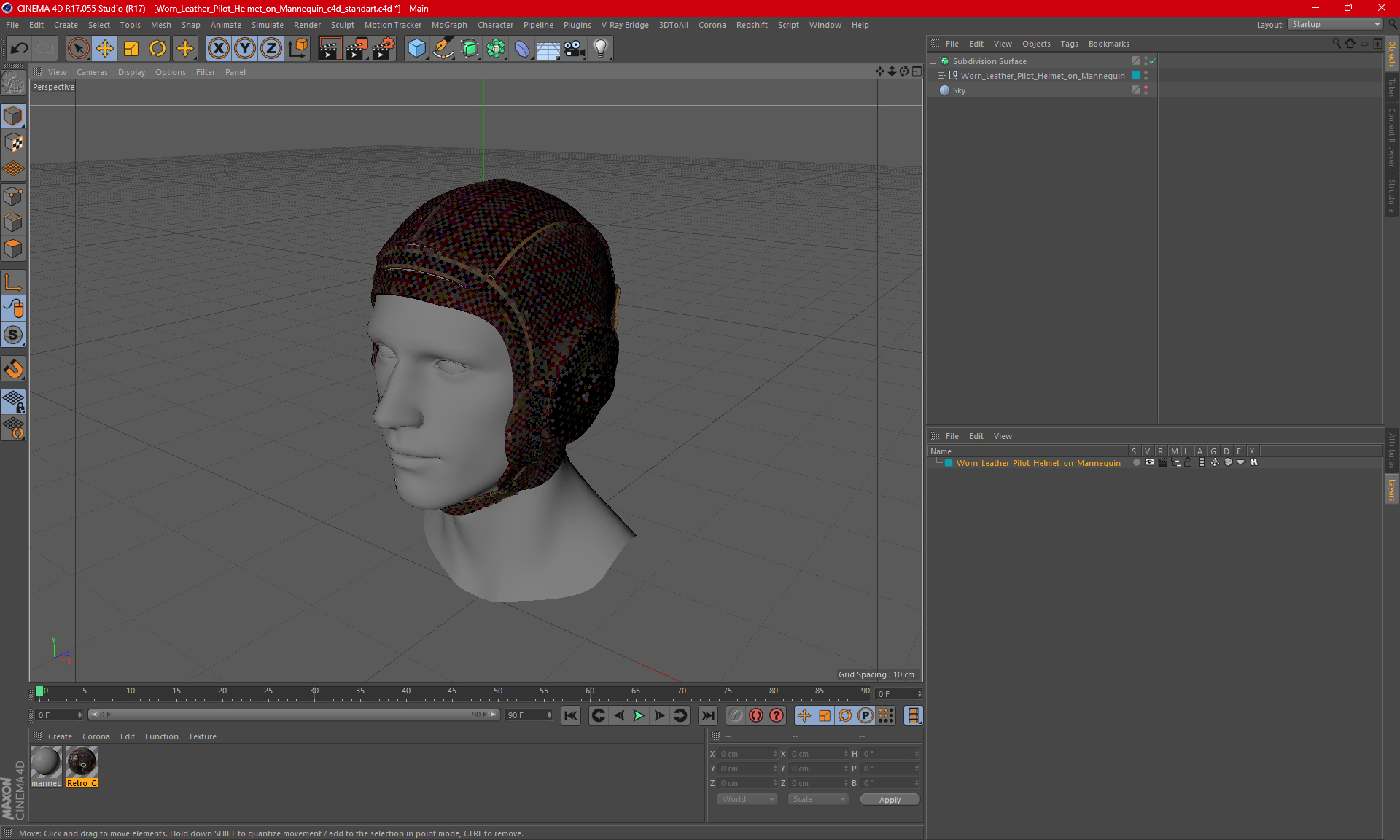Activate the Scale tool

coord(131,49)
